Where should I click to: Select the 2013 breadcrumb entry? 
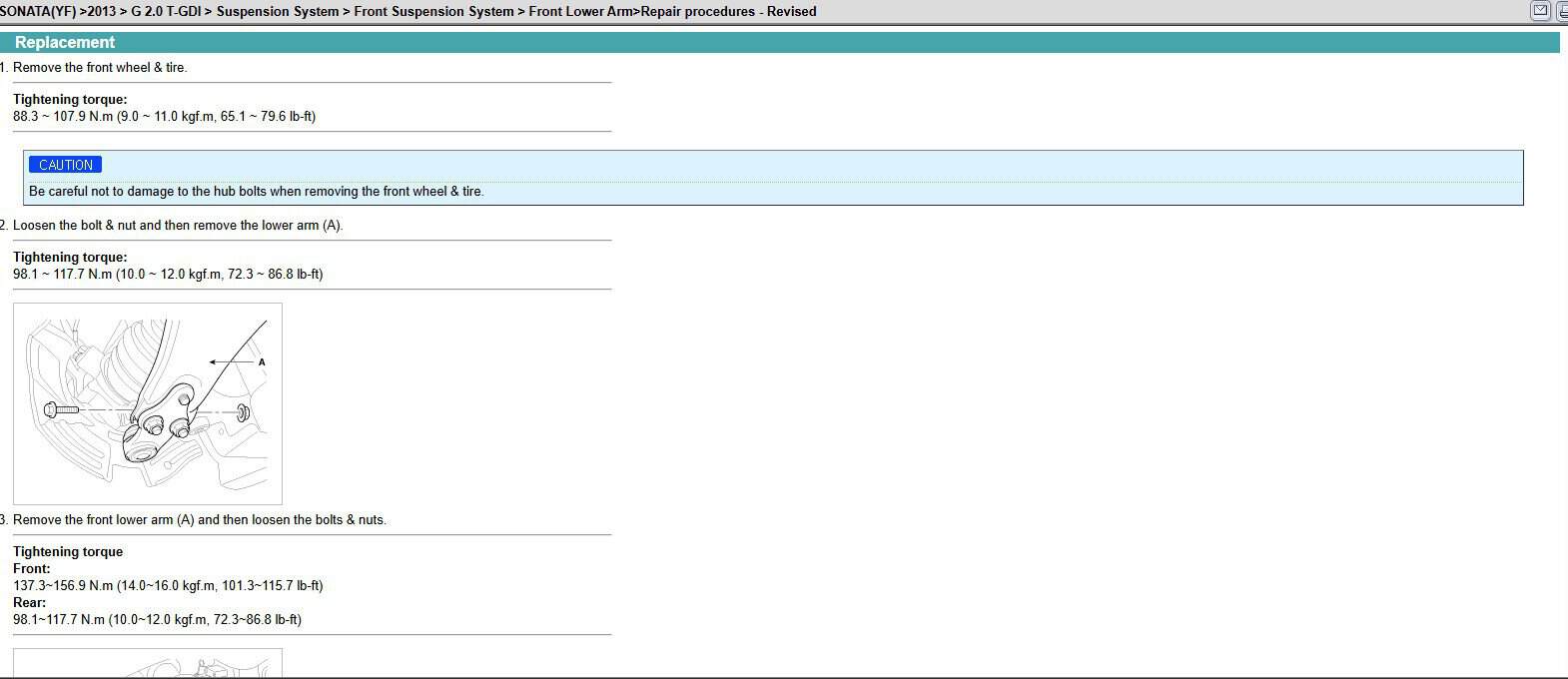(x=103, y=12)
